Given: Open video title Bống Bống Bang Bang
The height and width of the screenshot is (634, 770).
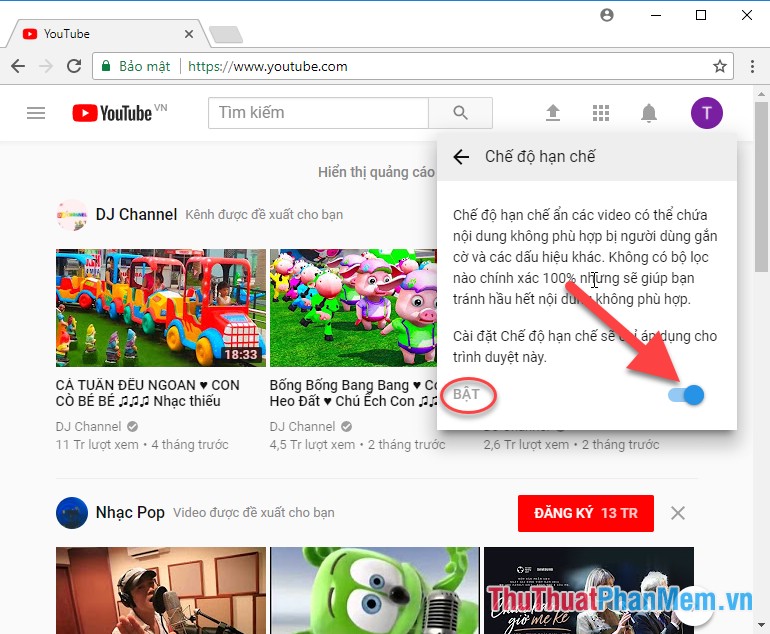Looking at the screenshot, I should (x=353, y=393).
